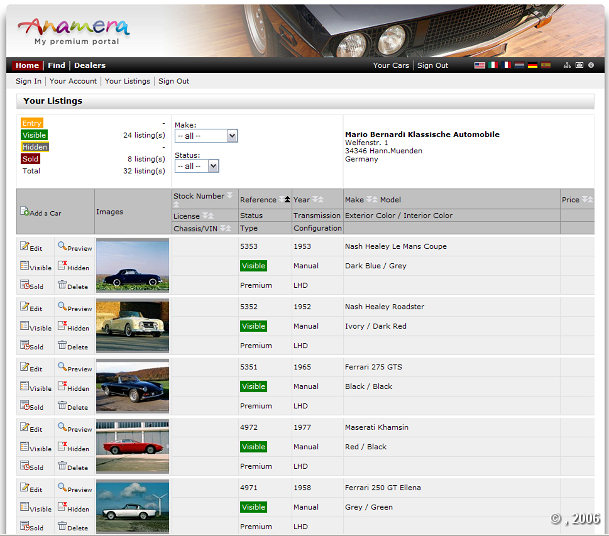Open the Status filter dropdown

[x=197, y=166]
